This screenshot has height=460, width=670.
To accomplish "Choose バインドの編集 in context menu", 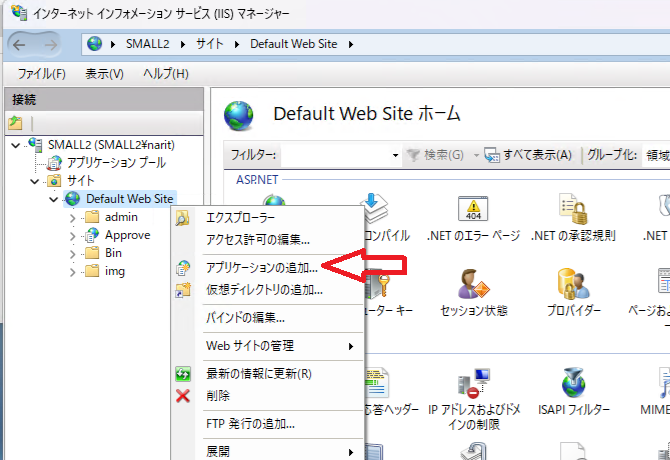I will click(x=245, y=318).
